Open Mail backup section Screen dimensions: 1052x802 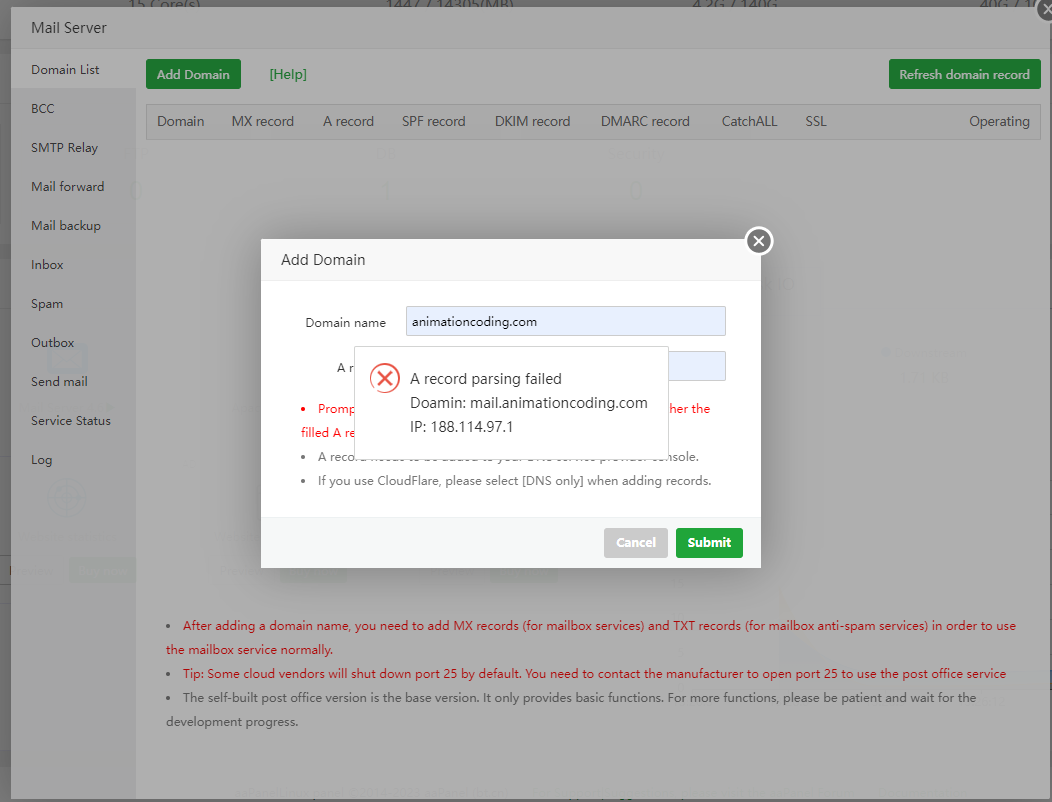pyautogui.click(x=66, y=225)
